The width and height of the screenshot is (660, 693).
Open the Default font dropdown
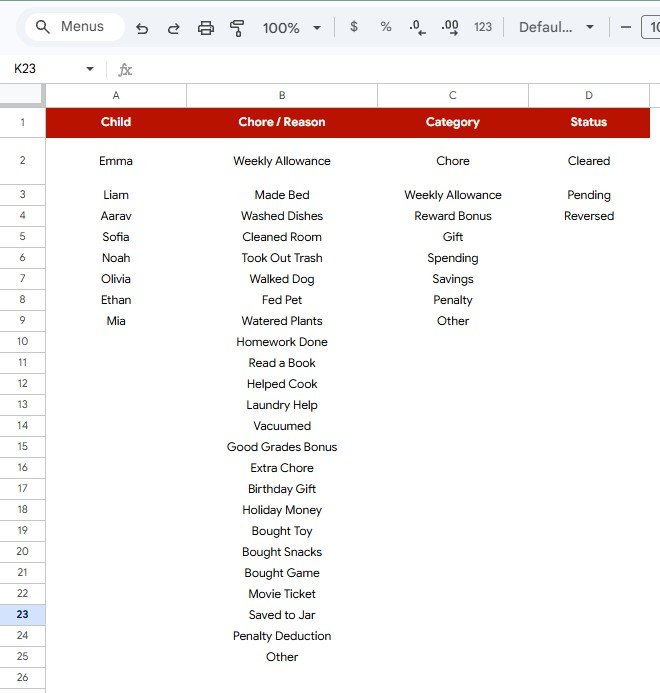click(556, 27)
